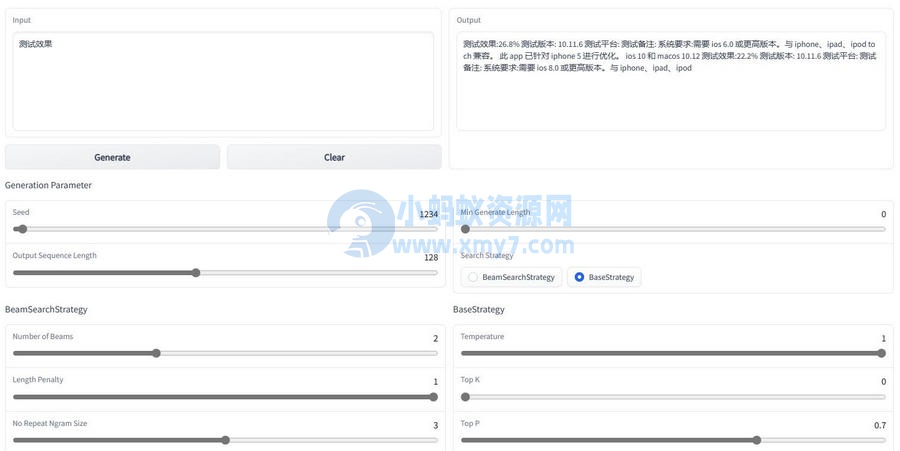The height and width of the screenshot is (451, 900).
Task: Adjust the Seed slider handle
Action: pyautogui.click(x=22, y=229)
